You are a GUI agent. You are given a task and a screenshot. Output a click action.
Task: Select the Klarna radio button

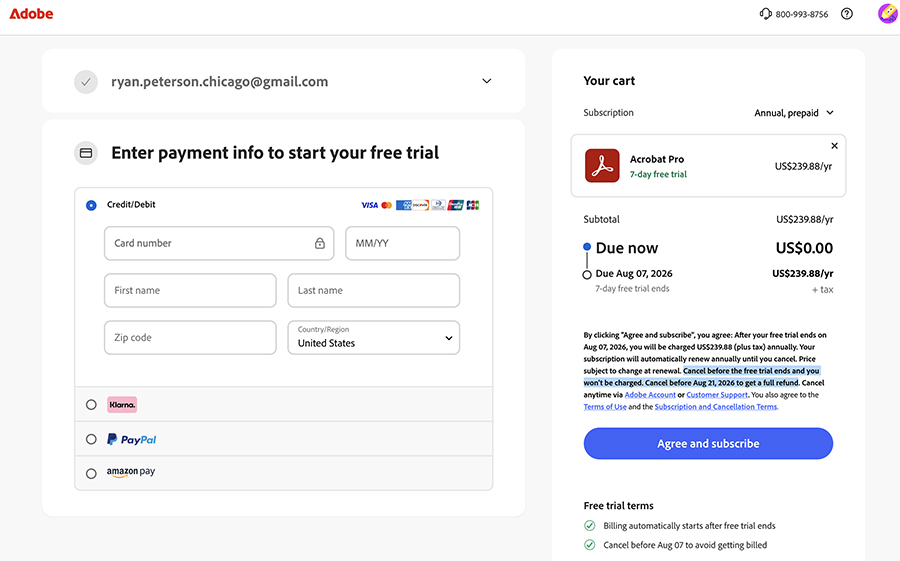pos(91,405)
